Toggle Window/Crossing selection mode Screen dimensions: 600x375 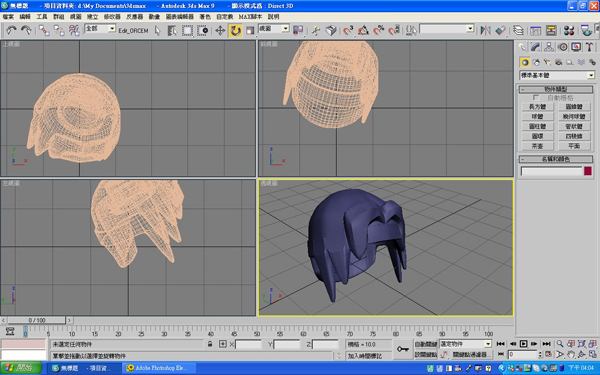pos(202,30)
